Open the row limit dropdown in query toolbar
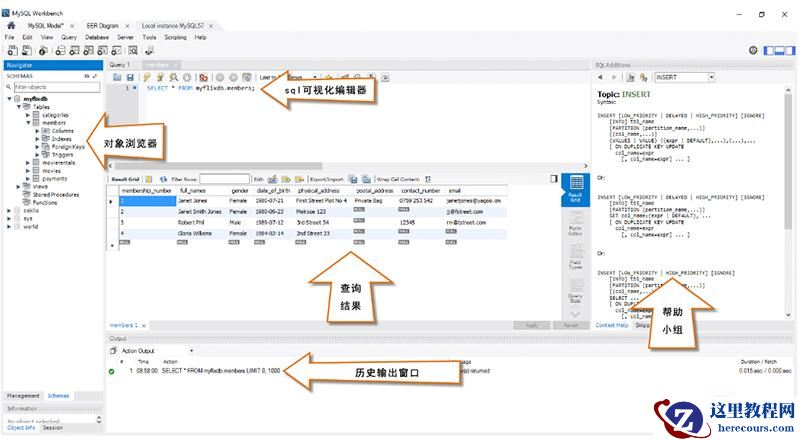This screenshot has width=800, height=440. [315, 78]
